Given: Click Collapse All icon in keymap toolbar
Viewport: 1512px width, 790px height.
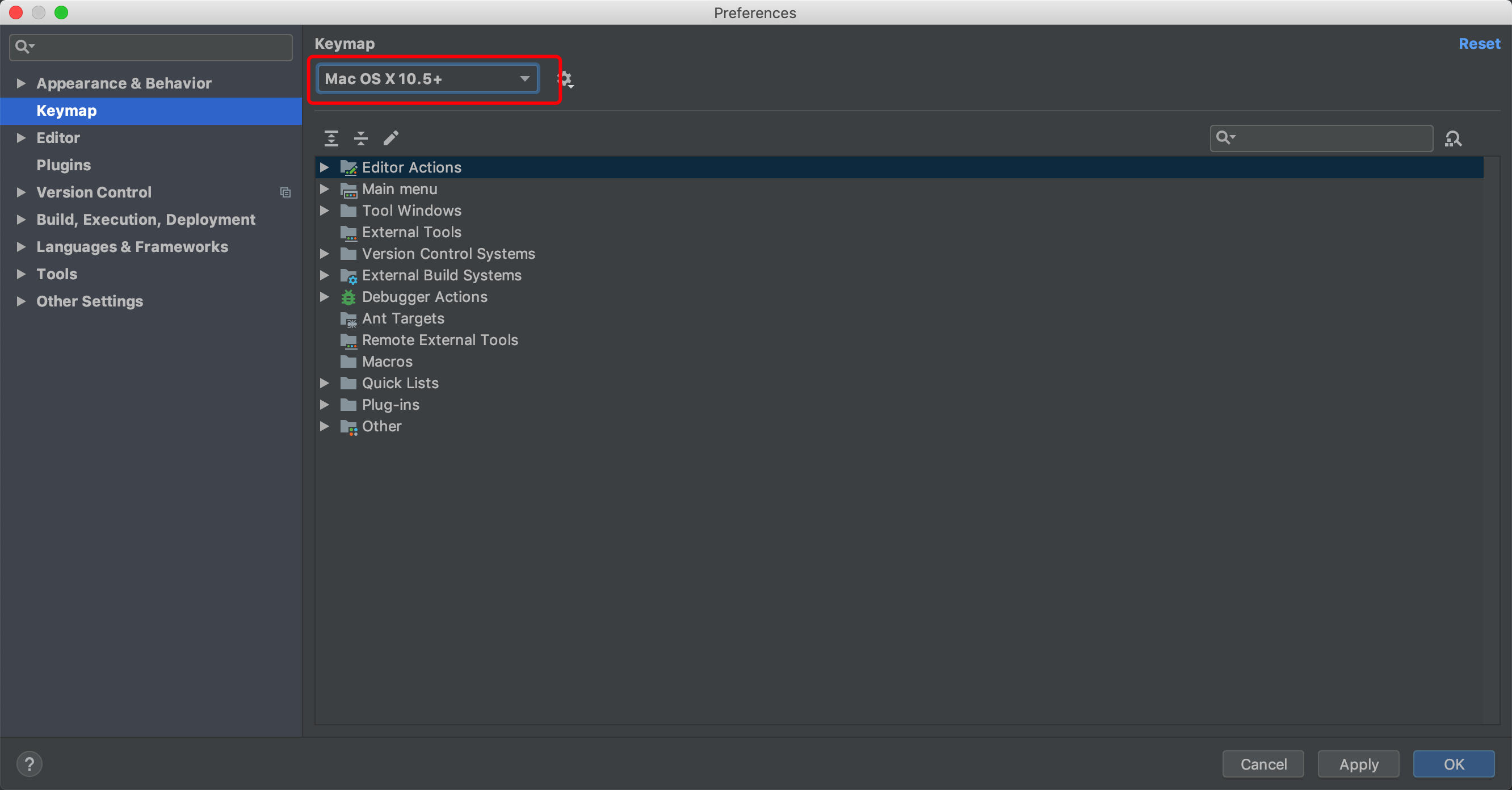Looking at the screenshot, I should tap(361, 138).
